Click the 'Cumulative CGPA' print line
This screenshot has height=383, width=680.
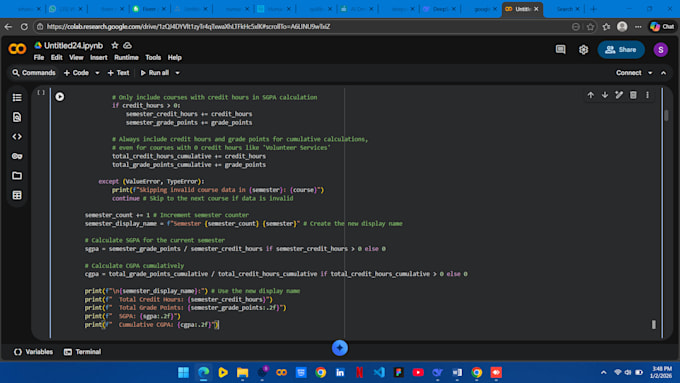click(152, 324)
